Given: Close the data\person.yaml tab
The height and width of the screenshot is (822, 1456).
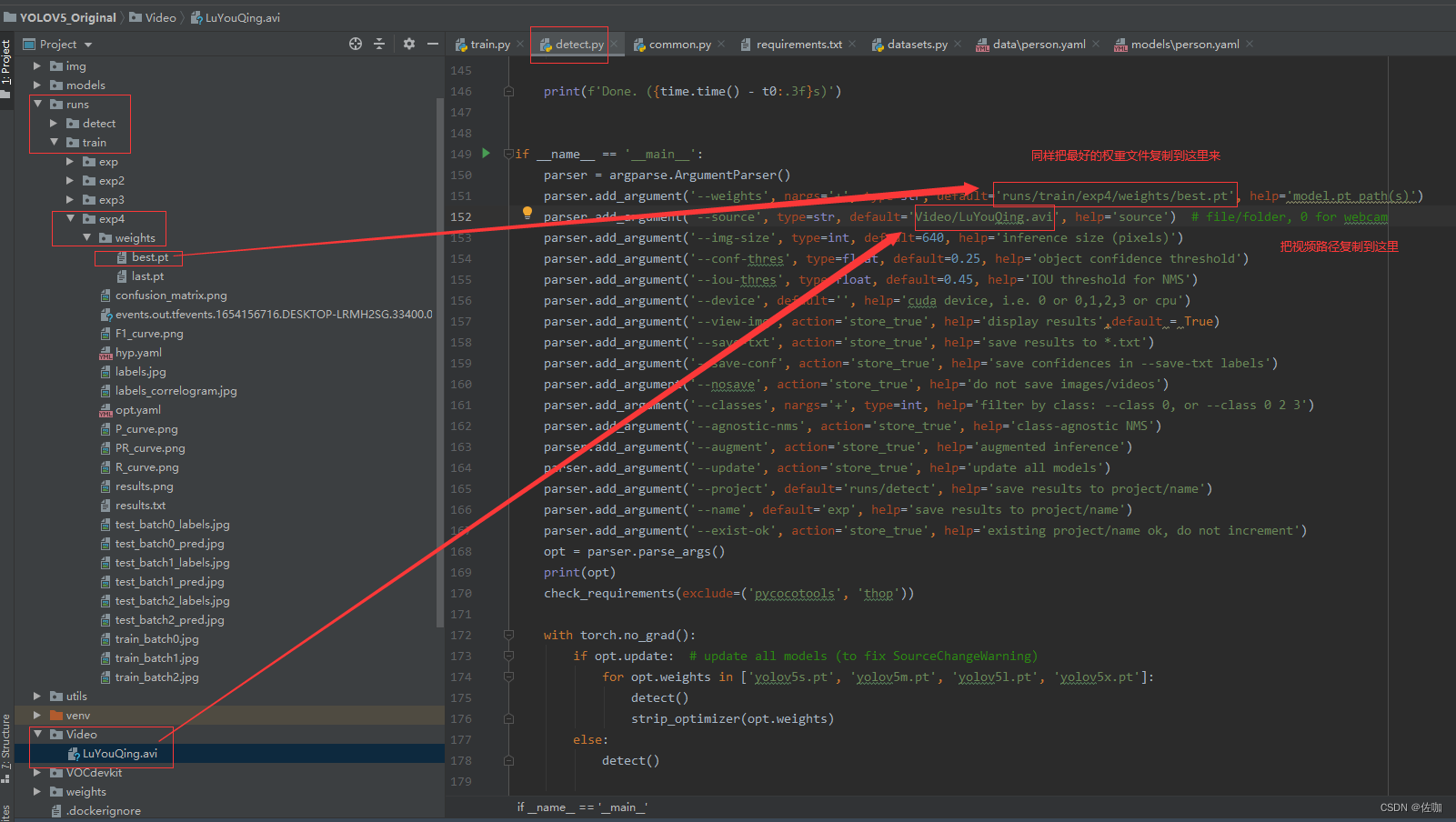Looking at the screenshot, I should [1096, 44].
